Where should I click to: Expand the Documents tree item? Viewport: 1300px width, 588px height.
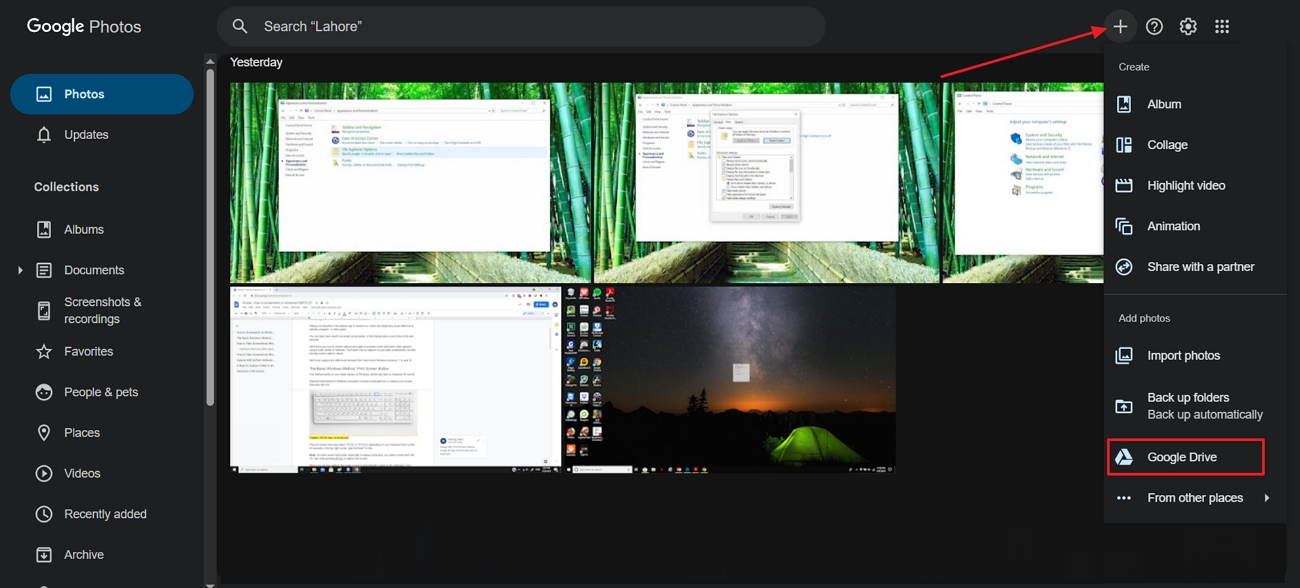tap(20, 269)
